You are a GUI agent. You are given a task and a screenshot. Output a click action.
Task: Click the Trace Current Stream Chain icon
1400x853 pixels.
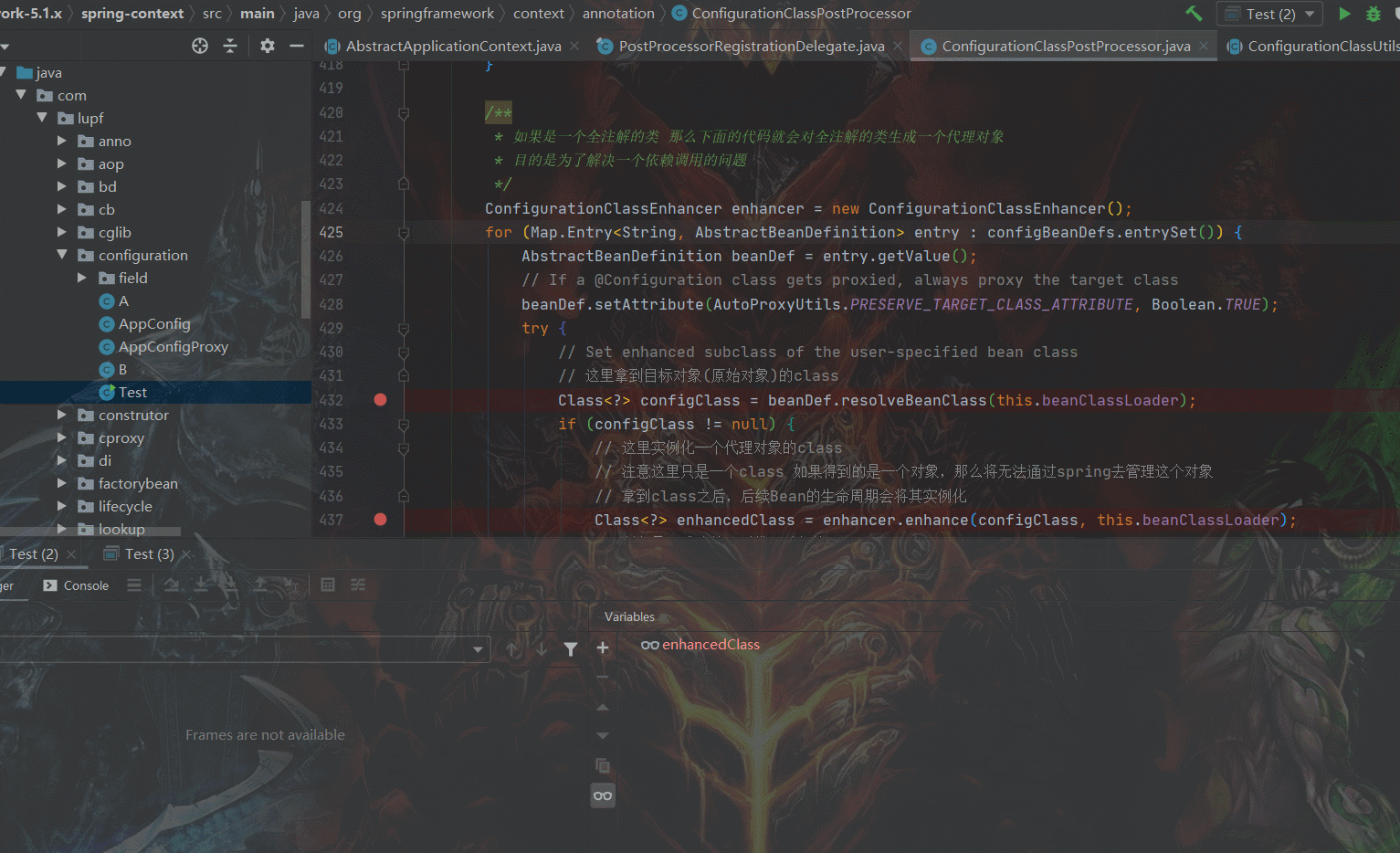pos(358,584)
